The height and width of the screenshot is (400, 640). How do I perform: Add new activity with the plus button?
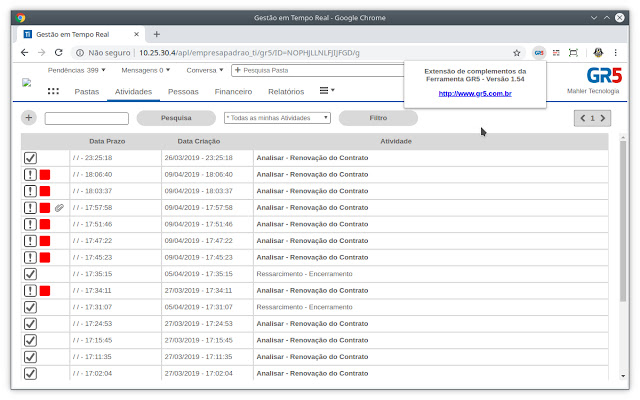tap(29, 118)
